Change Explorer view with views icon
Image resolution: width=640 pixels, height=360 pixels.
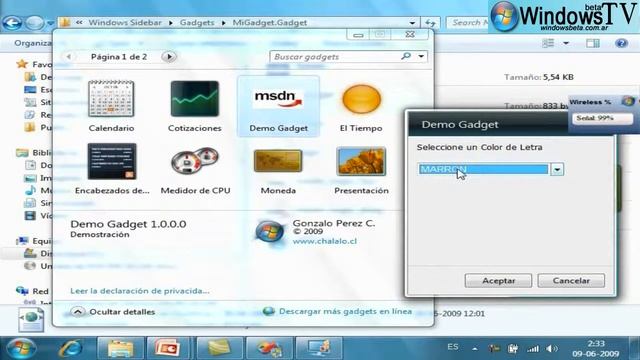[548, 43]
